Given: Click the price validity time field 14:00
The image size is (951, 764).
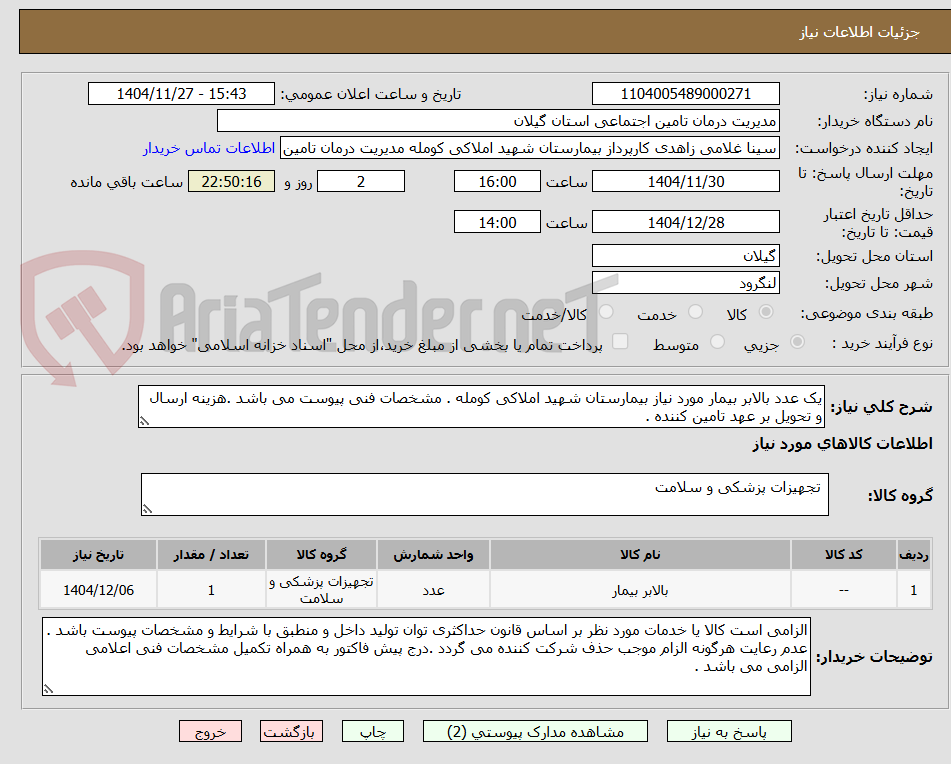Looking at the screenshot, I should 497,222.
